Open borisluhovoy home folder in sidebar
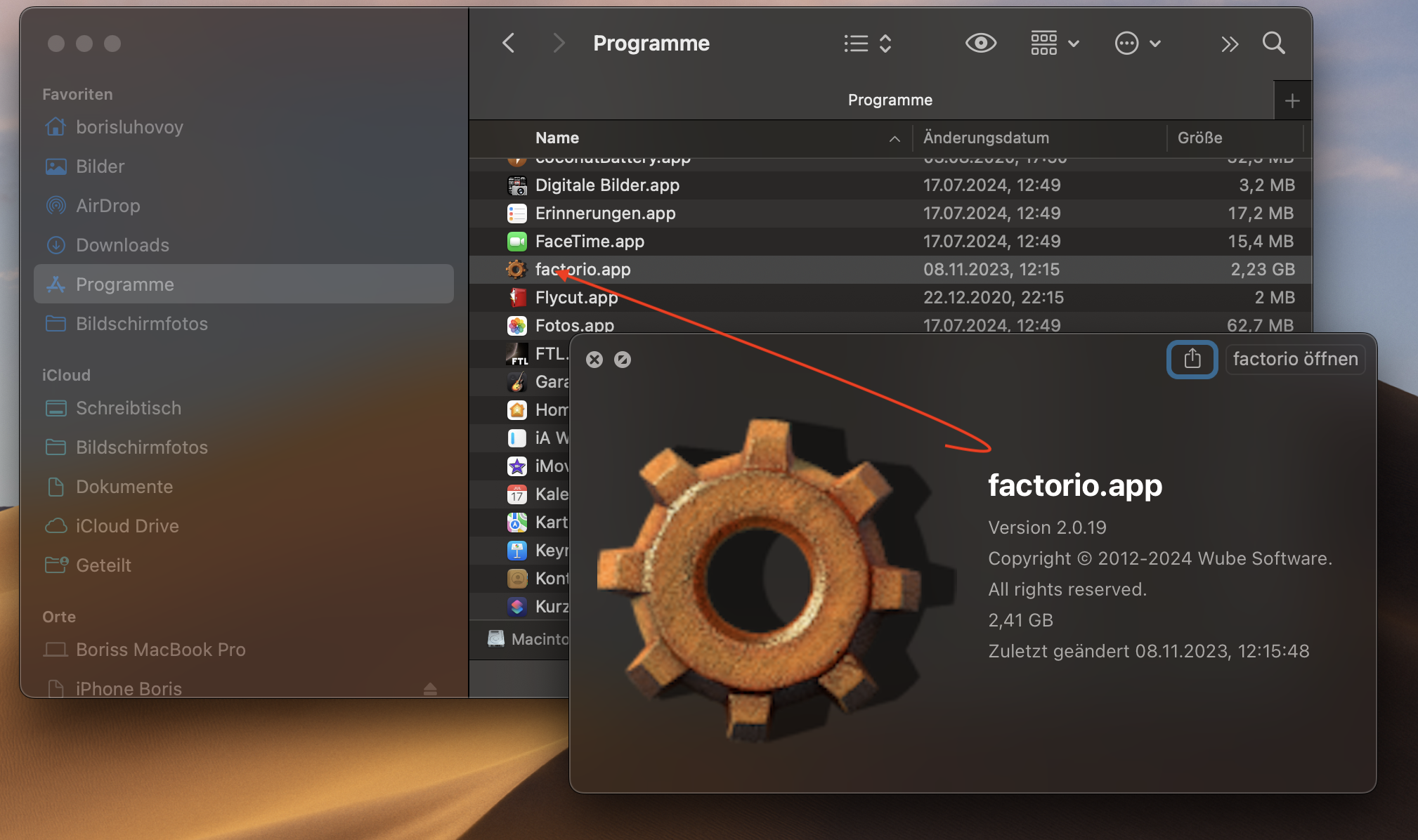This screenshot has width=1418, height=840. (x=243, y=127)
